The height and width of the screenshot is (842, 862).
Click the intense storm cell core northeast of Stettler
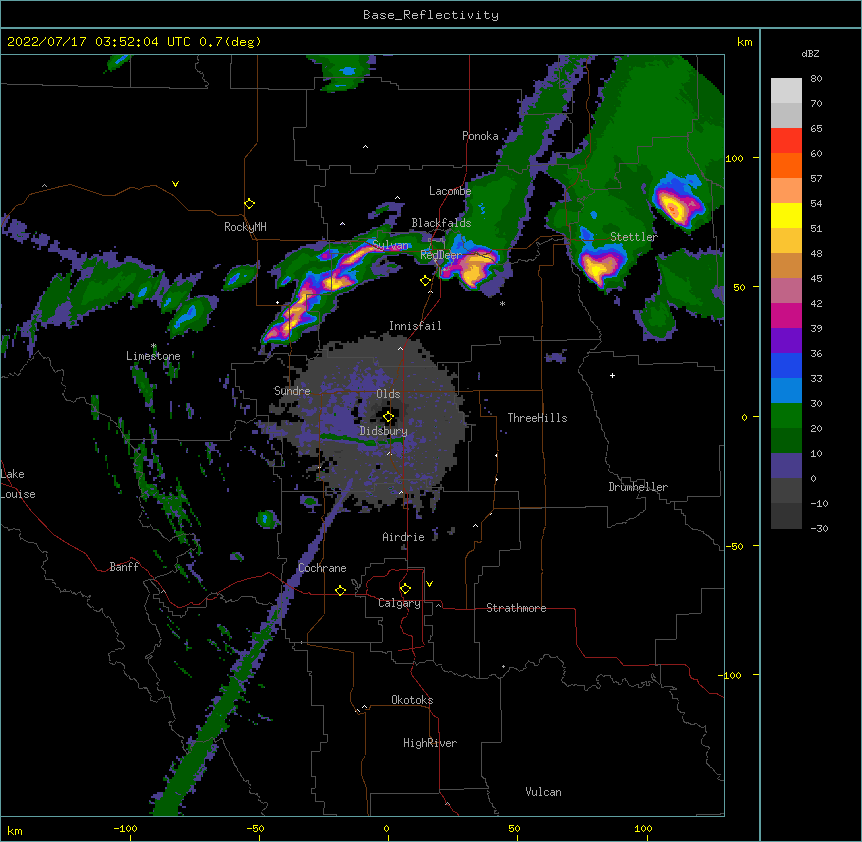[x=673, y=207]
